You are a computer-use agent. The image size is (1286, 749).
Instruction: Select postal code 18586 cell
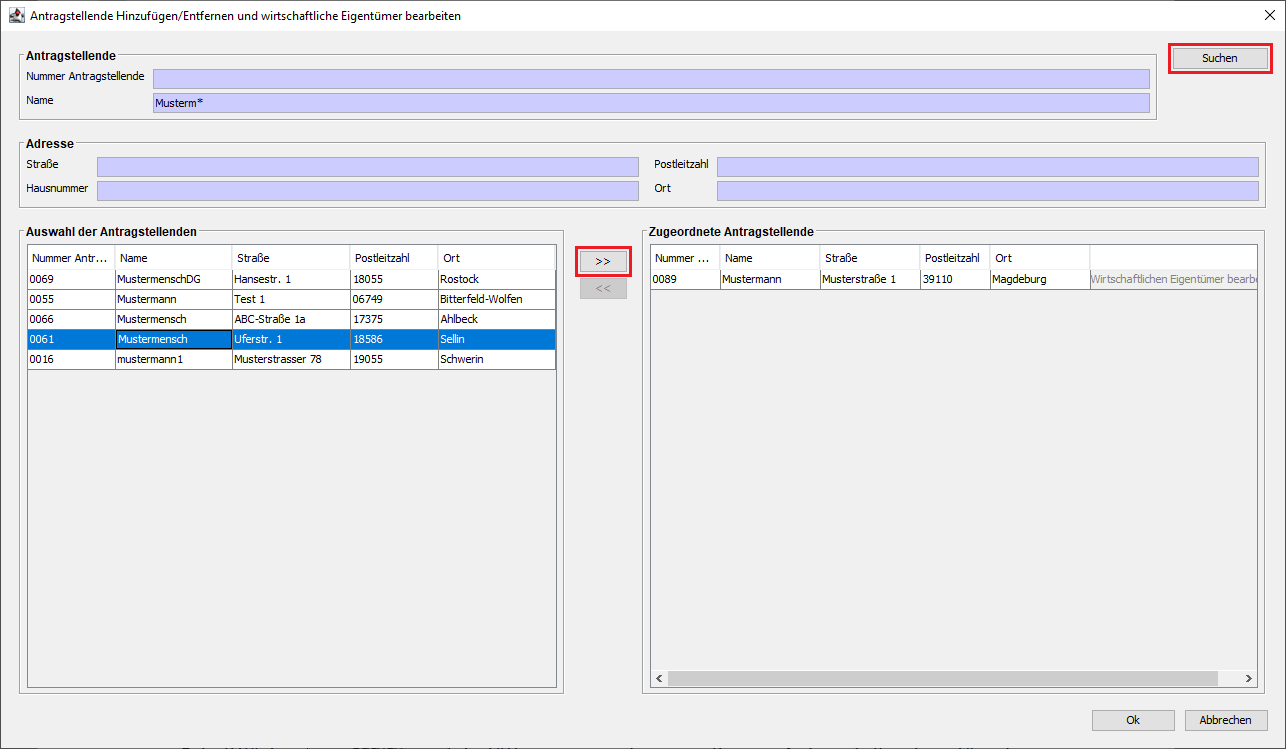395,340
